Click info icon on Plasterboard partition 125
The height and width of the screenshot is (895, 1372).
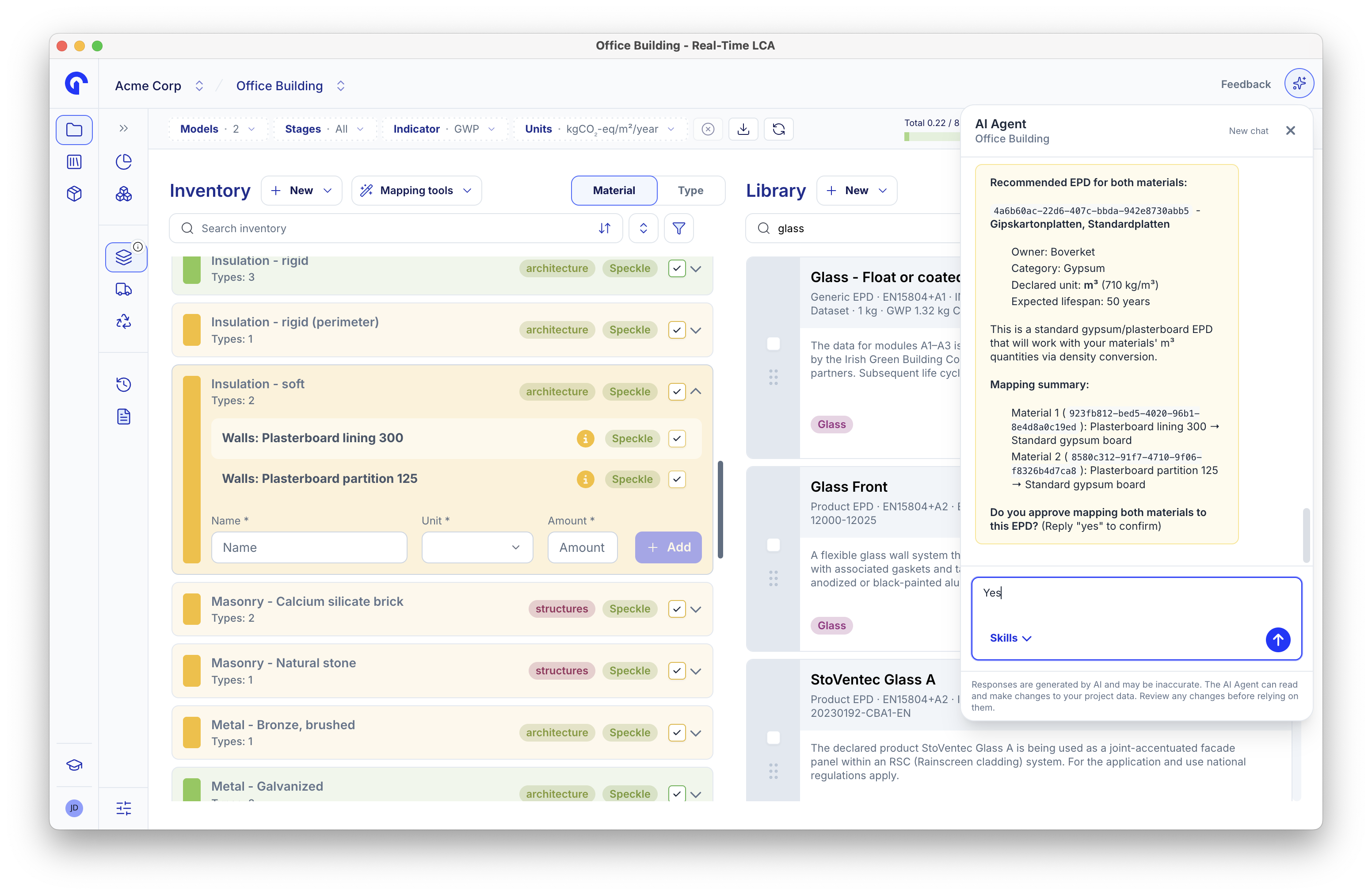point(585,480)
